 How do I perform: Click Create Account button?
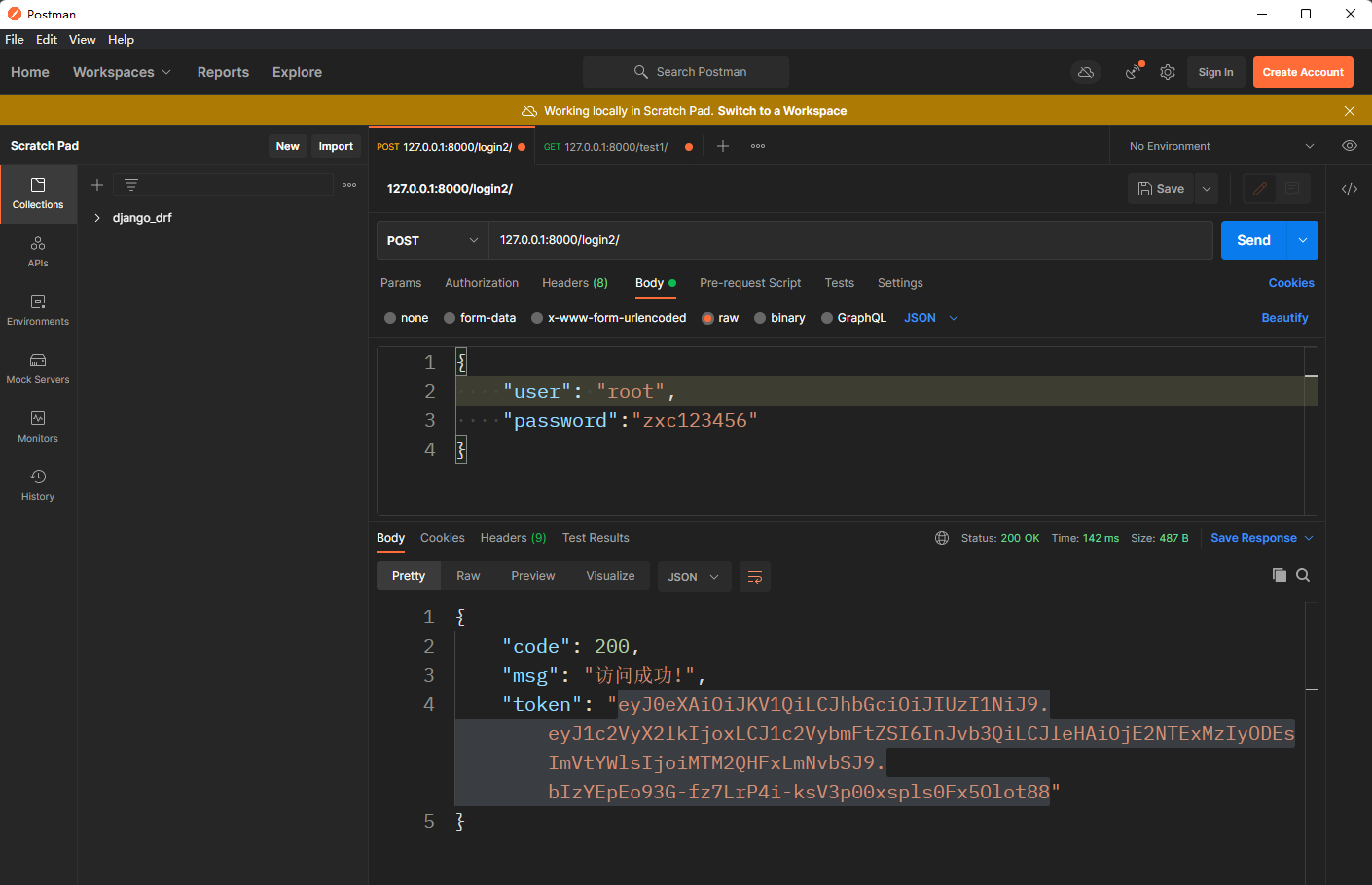(x=1303, y=72)
